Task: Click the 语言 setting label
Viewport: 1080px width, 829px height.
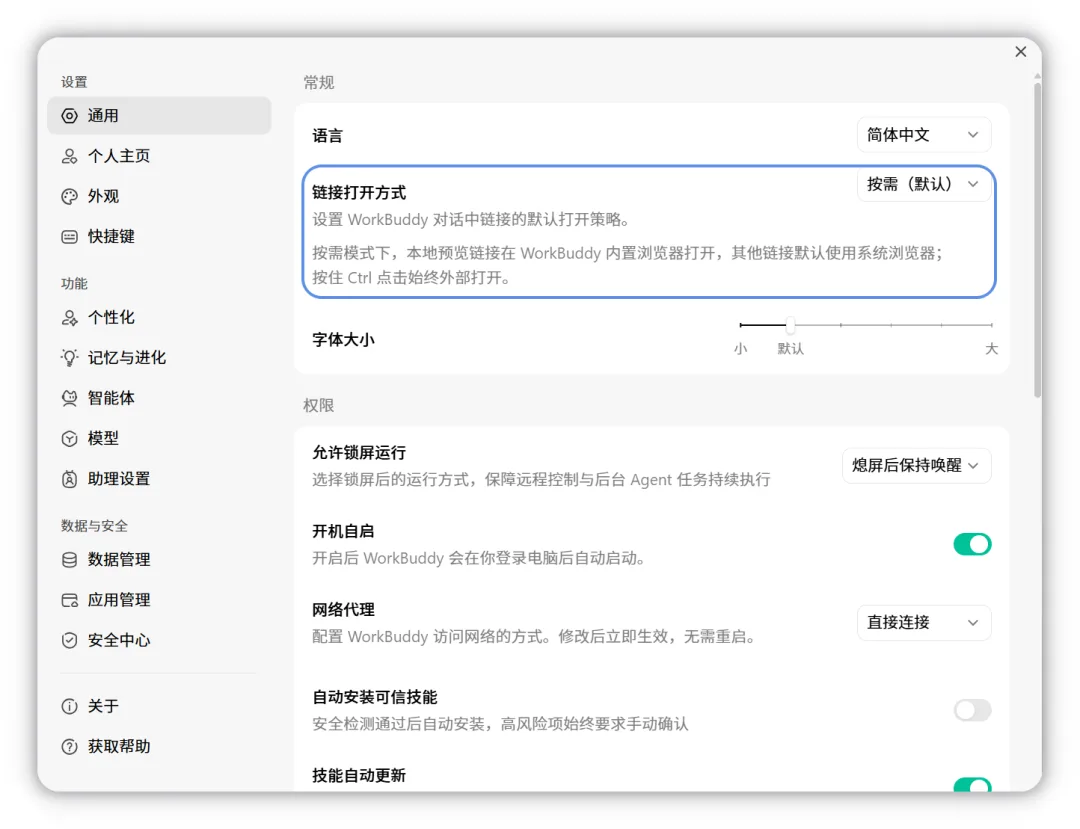Action: pyautogui.click(x=327, y=136)
